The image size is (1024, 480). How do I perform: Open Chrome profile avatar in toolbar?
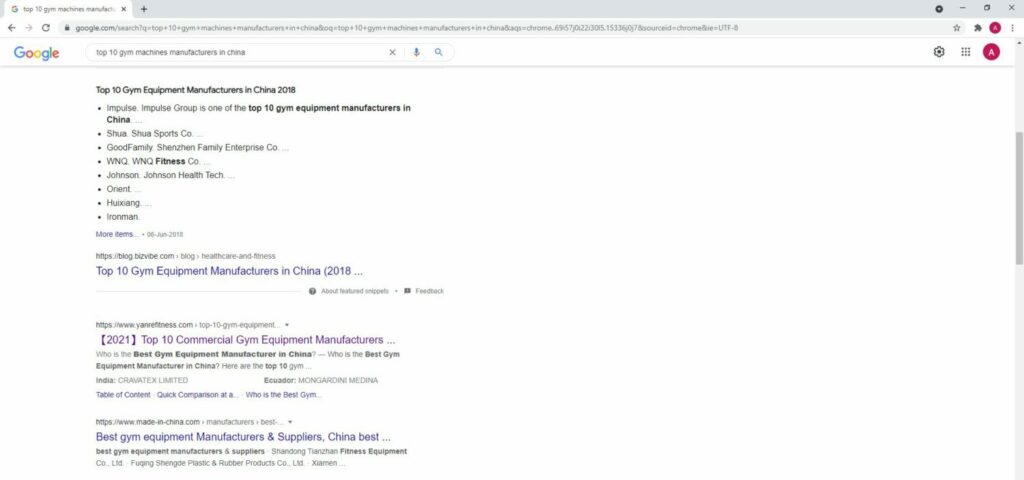tap(995, 28)
